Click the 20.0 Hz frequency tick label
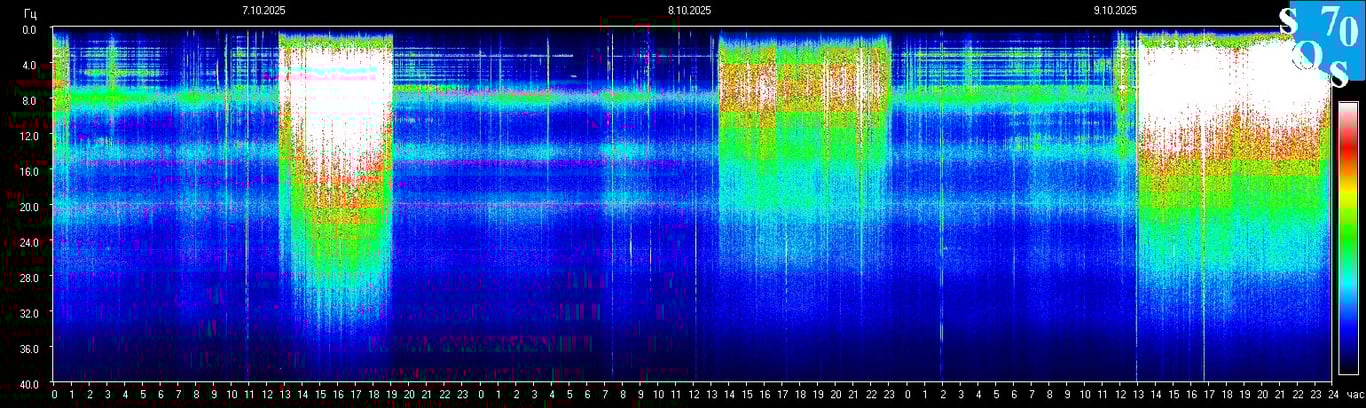The image size is (1366, 408). tap(29, 207)
